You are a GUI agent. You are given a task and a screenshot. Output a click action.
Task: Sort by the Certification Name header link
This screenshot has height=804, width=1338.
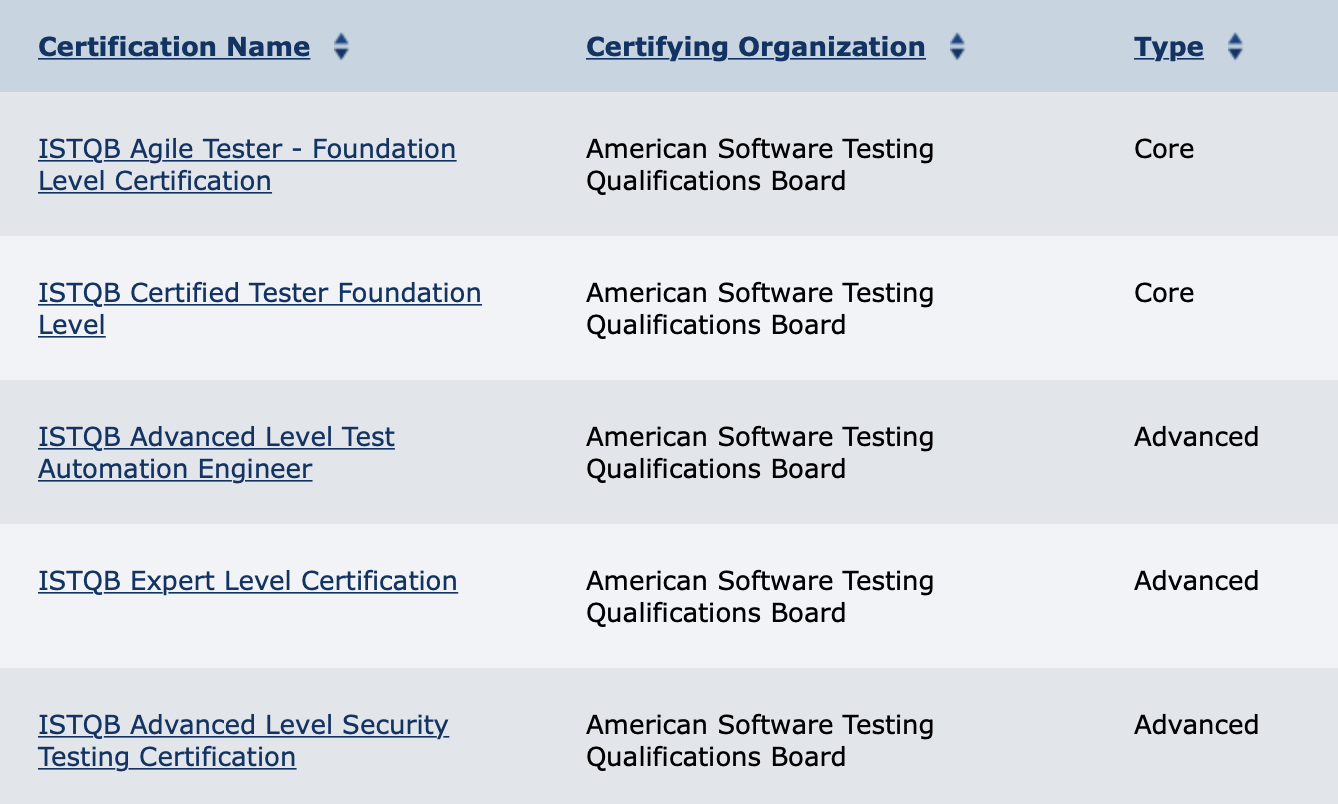pos(174,47)
